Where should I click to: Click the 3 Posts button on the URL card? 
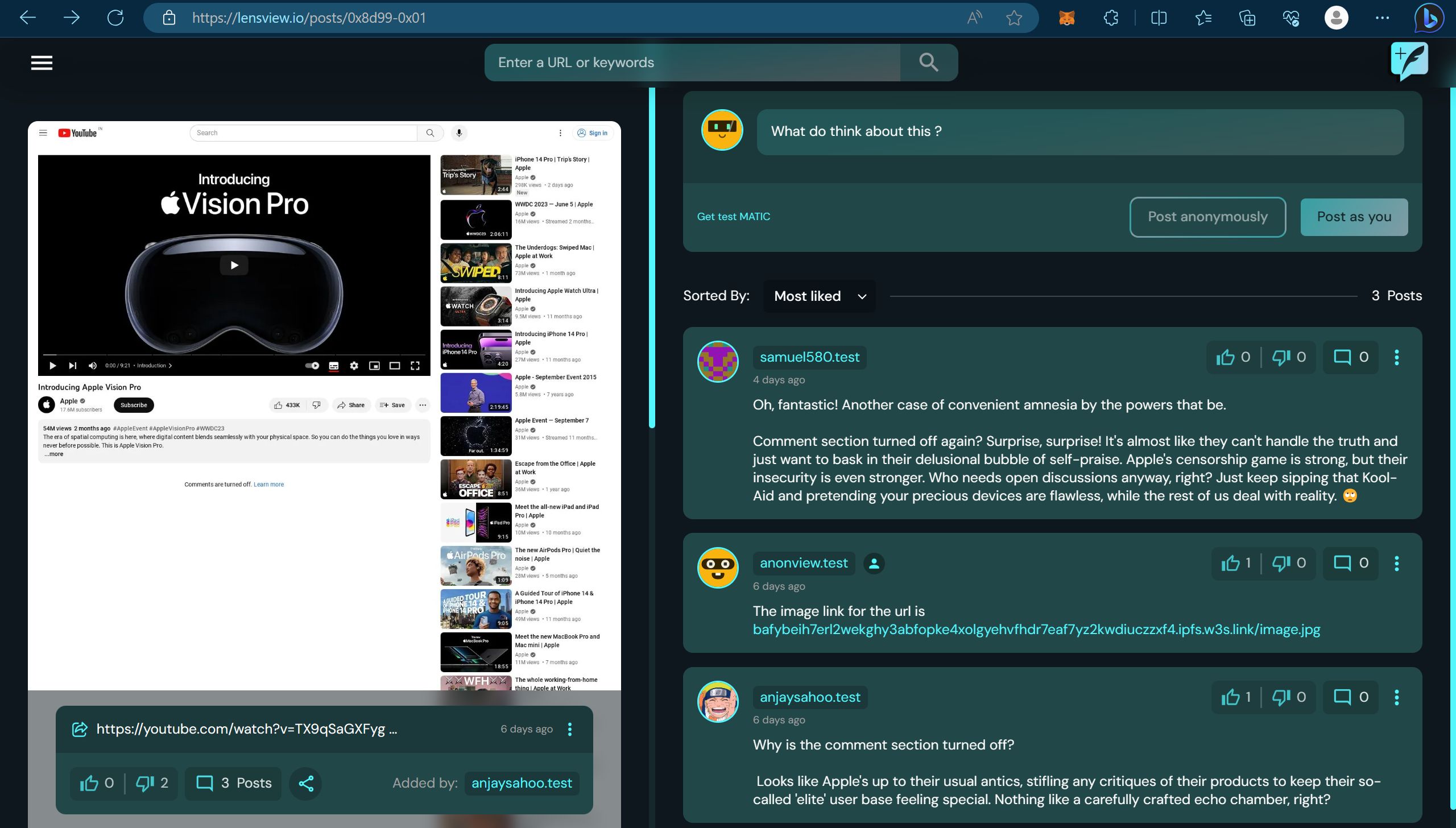(233, 784)
